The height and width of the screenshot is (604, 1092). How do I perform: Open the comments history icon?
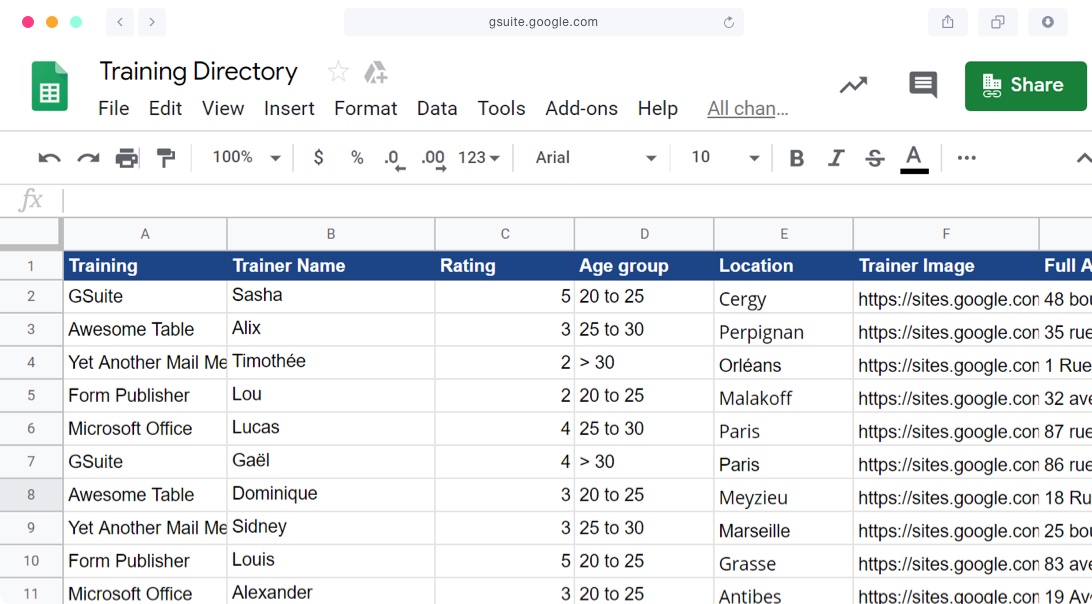point(923,85)
